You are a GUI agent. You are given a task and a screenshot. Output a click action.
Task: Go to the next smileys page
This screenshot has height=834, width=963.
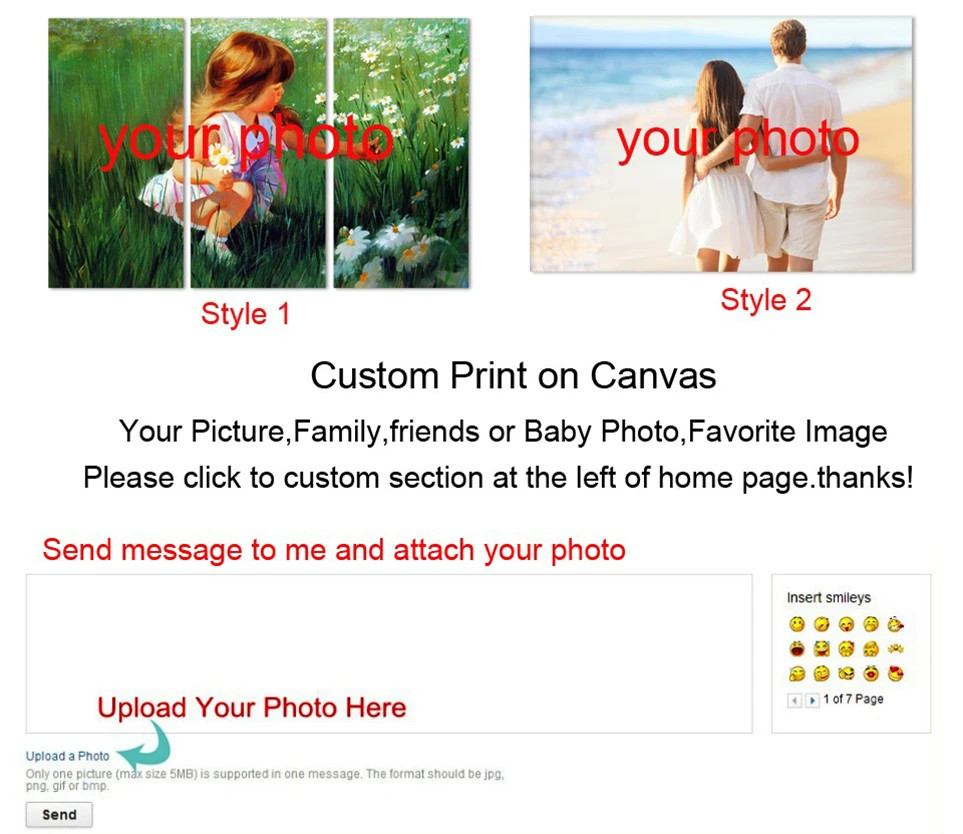[812, 700]
